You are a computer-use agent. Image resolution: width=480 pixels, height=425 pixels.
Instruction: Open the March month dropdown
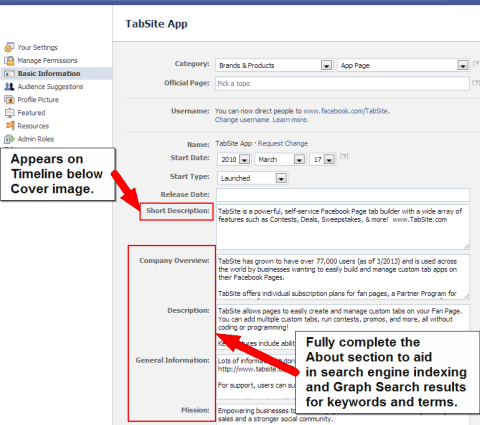pyautogui.click(x=280, y=159)
